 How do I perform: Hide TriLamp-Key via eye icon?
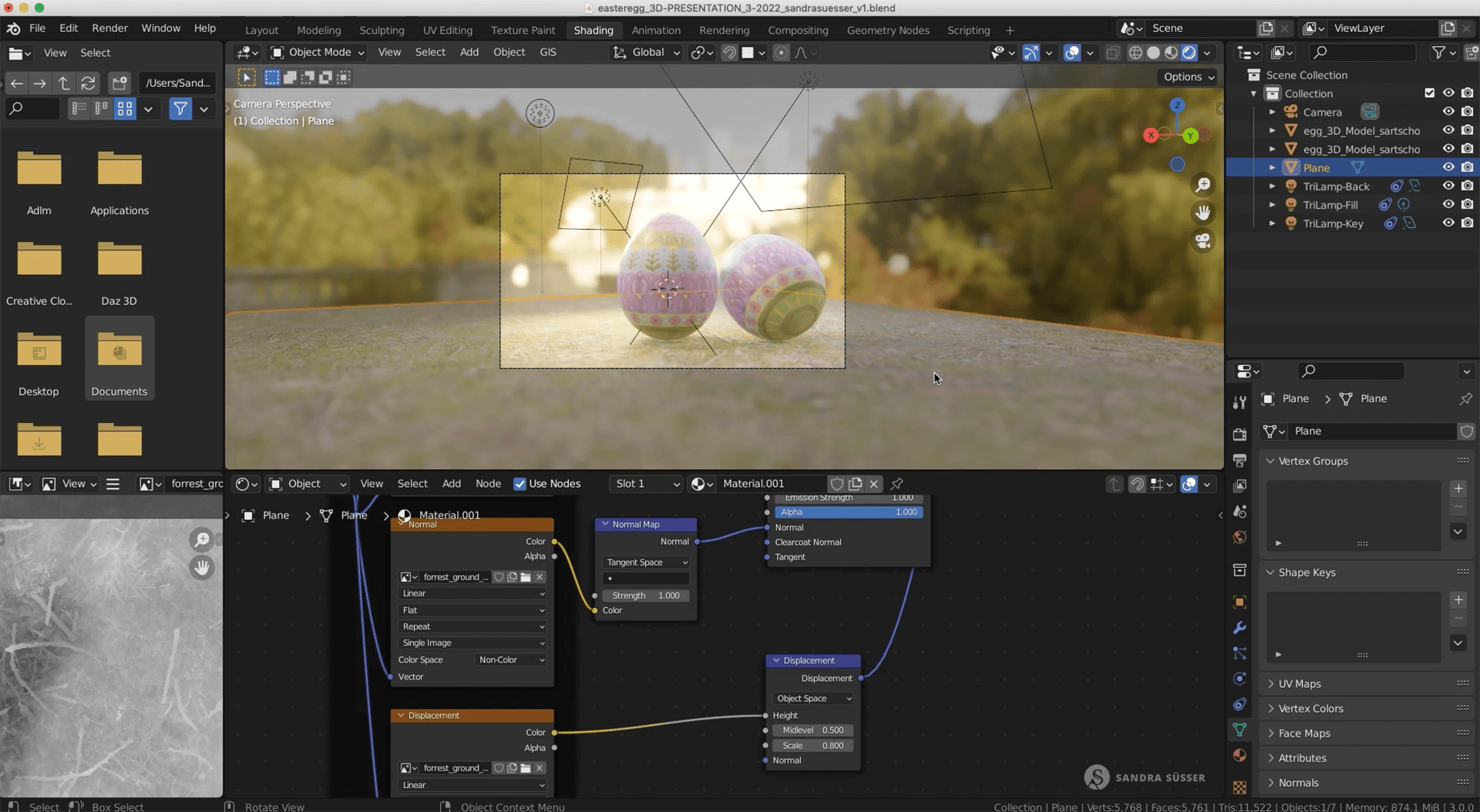[1448, 223]
